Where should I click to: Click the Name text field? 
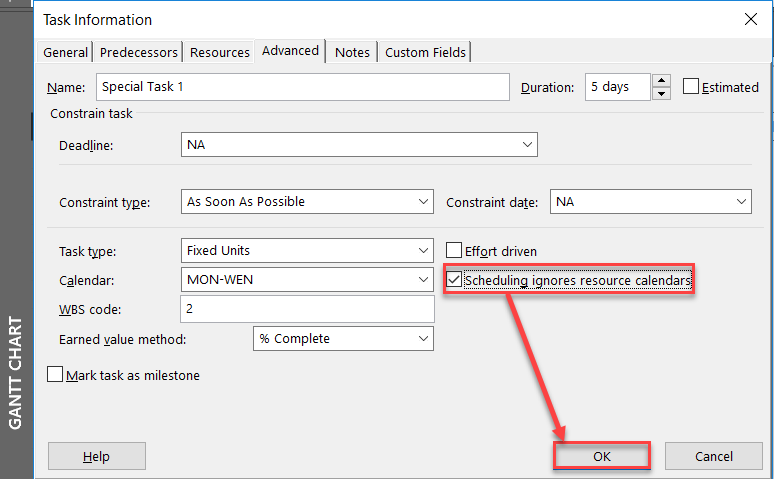pyautogui.click(x=303, y=87)
